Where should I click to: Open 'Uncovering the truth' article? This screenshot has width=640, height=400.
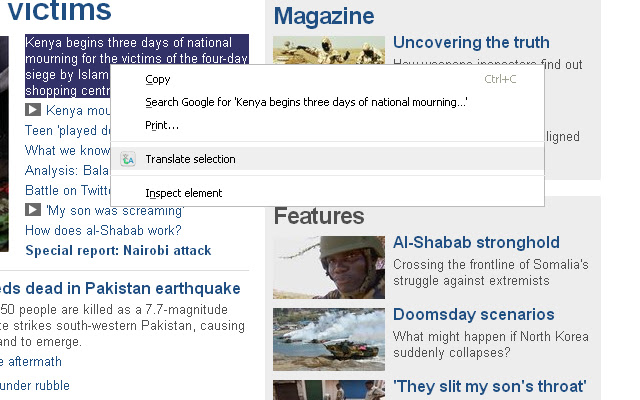coord(471,42)
